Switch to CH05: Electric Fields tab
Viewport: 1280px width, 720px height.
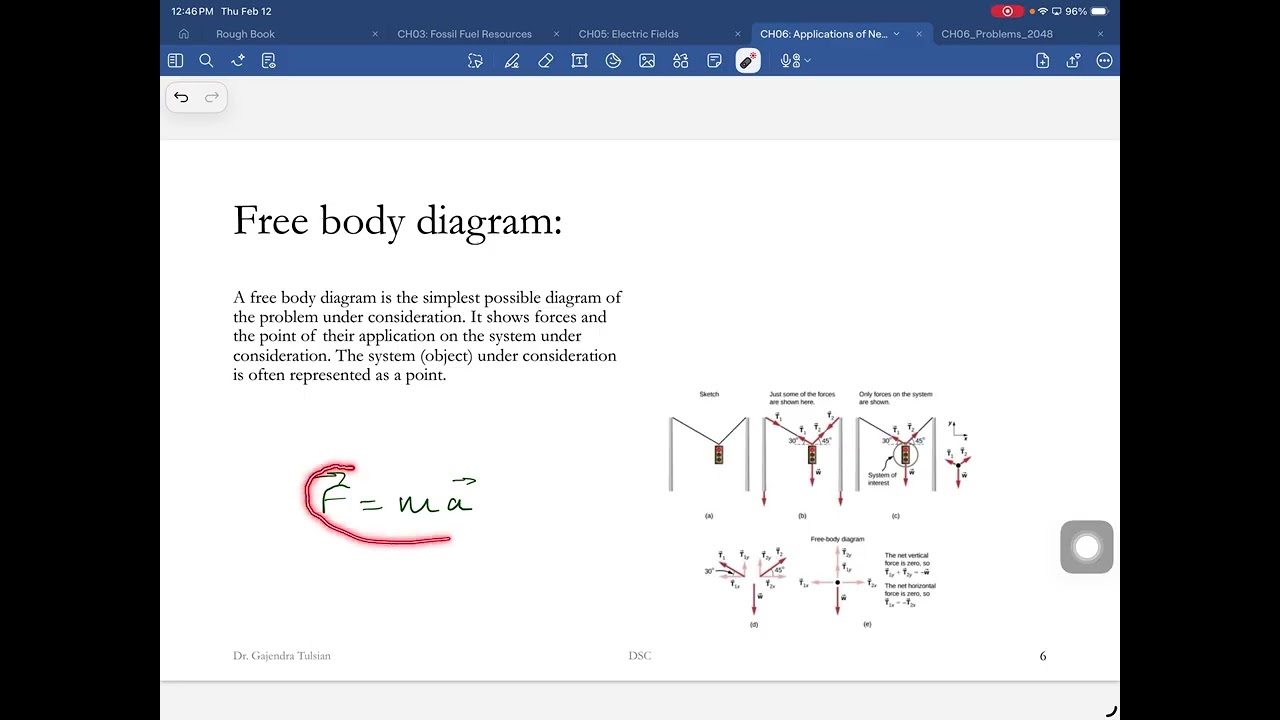point(628,34)
